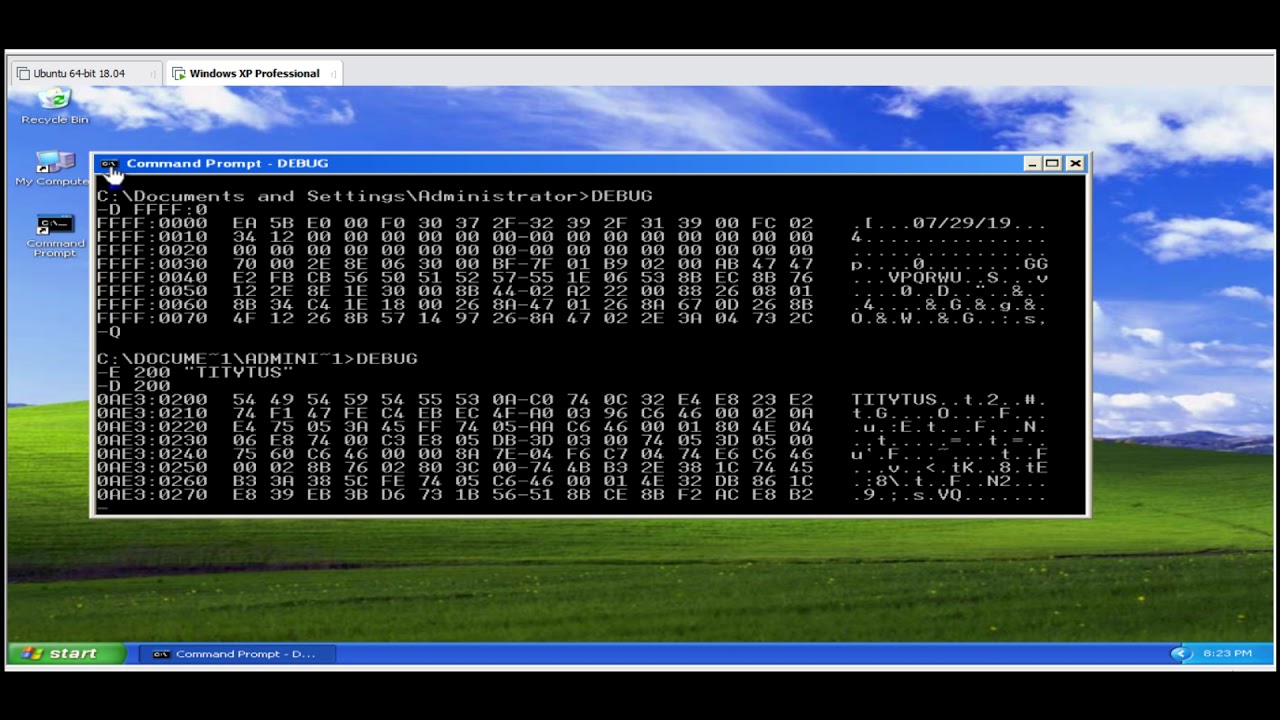The width and height of the screenshot is (1280, 720).
Task: Close the Command Prompt DEBUG window
Action: click(1075, 164)
